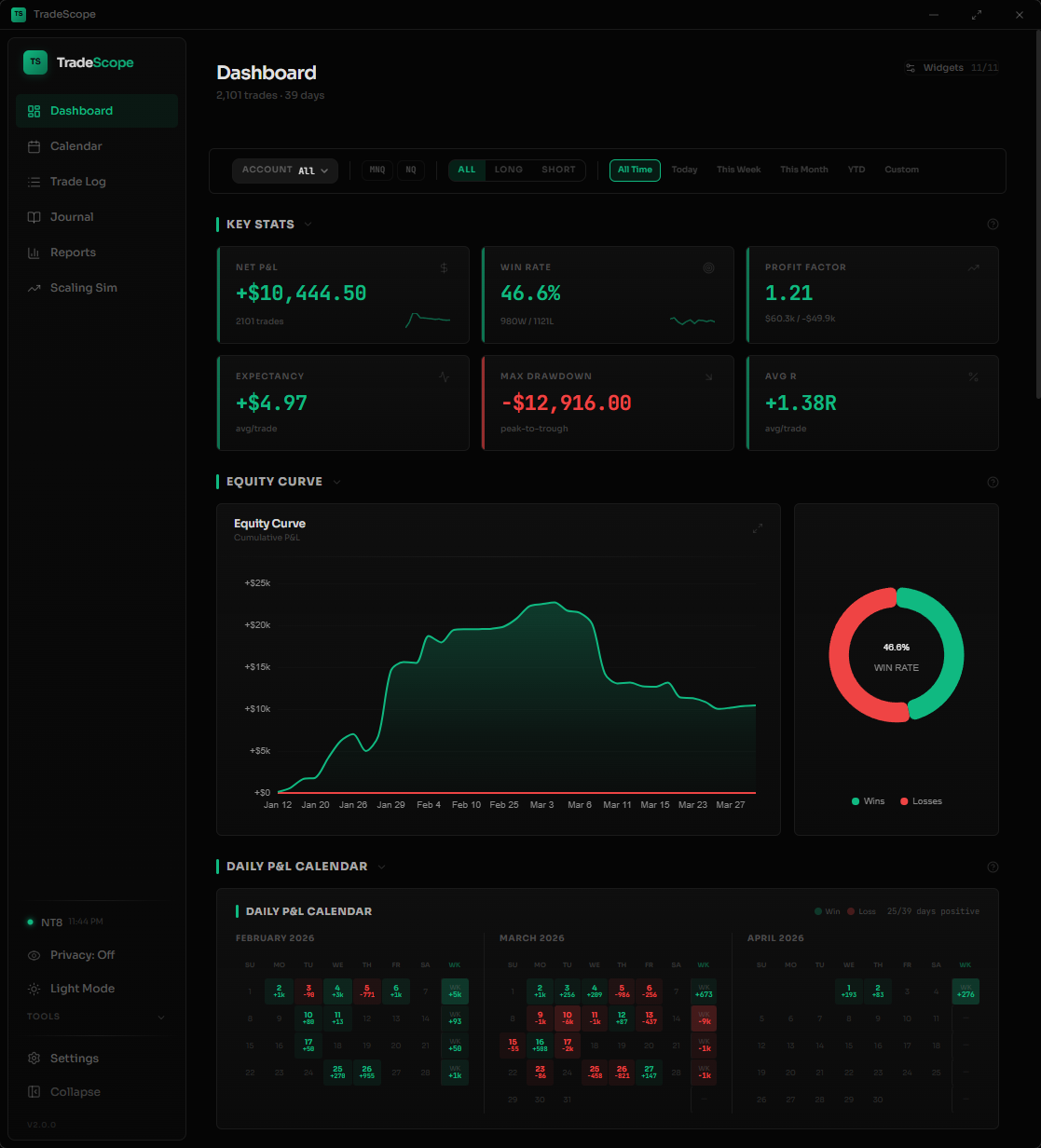Expand the Equity Curve to fullscreen
Image resolution: width=1041 pixels, height=1148 pixels.
tap(758, 527)
